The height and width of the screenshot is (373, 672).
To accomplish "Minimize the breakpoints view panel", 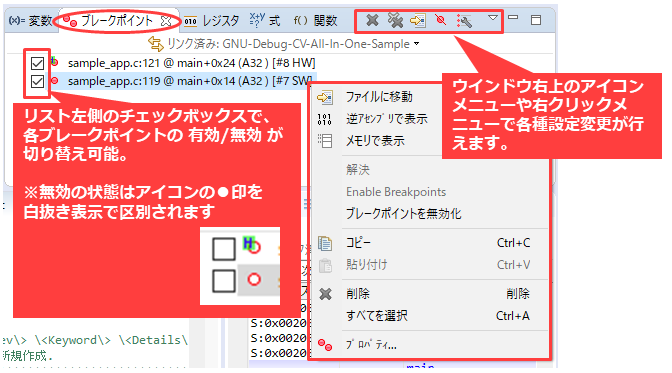I will (513, 18).
